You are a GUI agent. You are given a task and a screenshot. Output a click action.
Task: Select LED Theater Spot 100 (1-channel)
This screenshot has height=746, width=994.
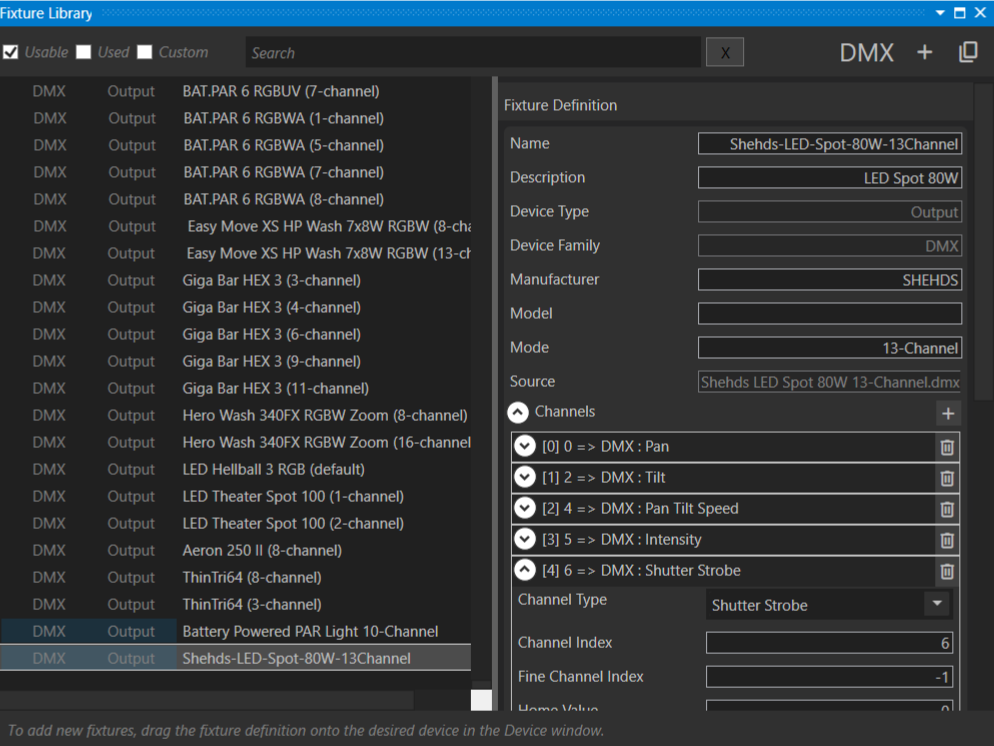(x=235, y=496)
